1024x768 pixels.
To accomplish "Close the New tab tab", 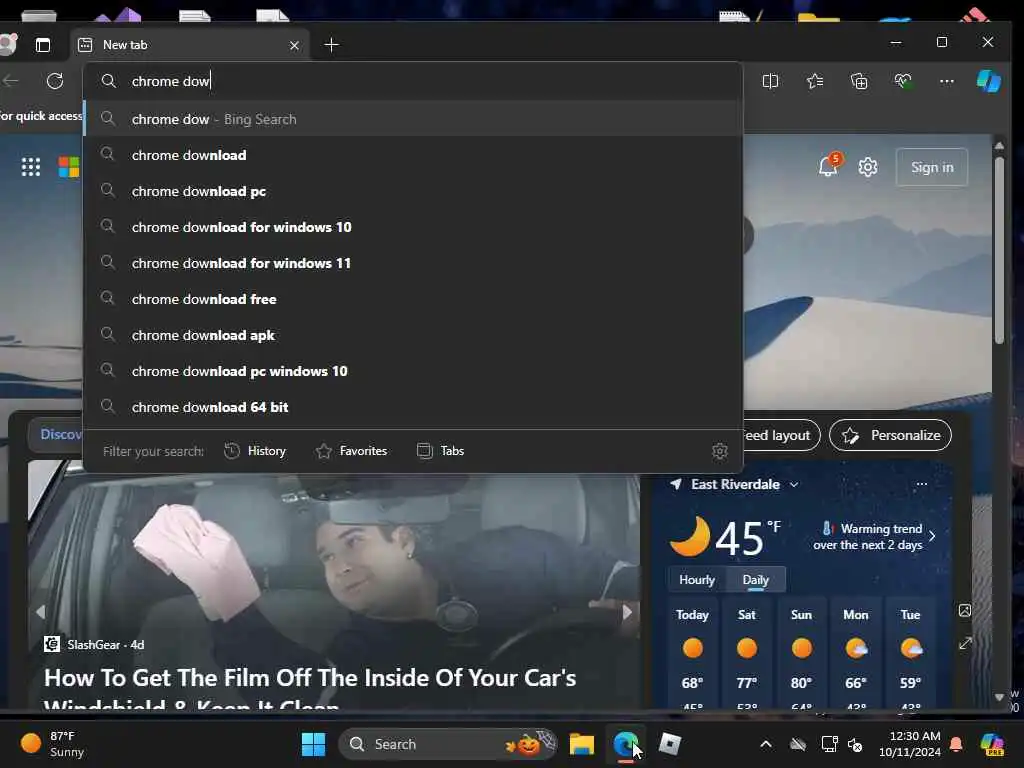I will click(294, 45).
